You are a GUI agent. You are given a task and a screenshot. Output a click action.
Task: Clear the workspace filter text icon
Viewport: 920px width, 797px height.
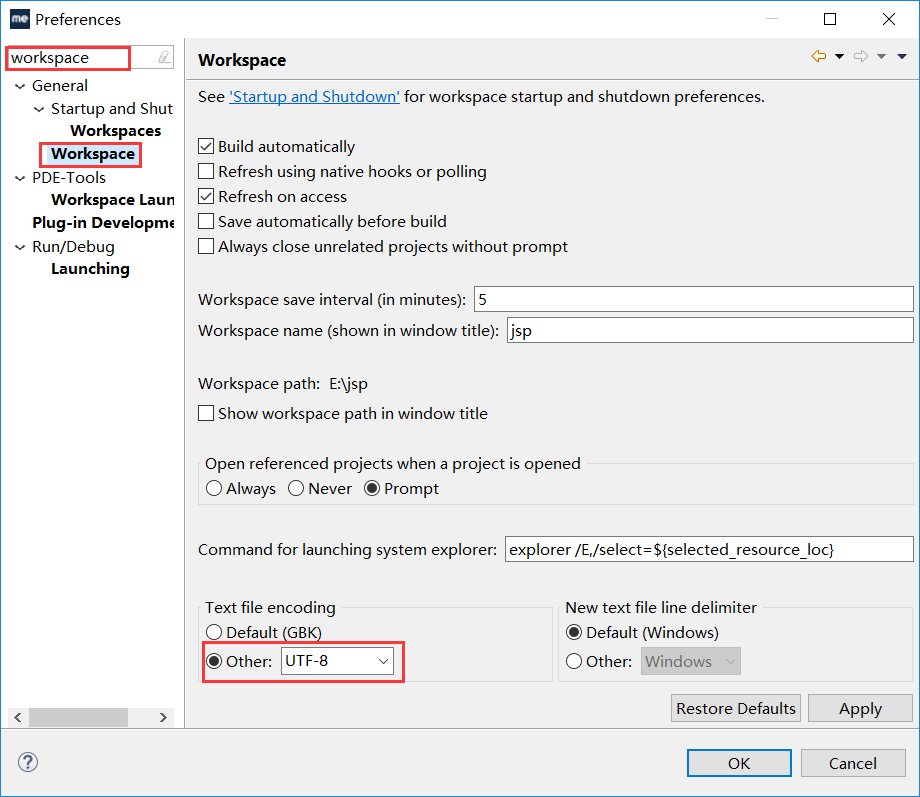164,58
